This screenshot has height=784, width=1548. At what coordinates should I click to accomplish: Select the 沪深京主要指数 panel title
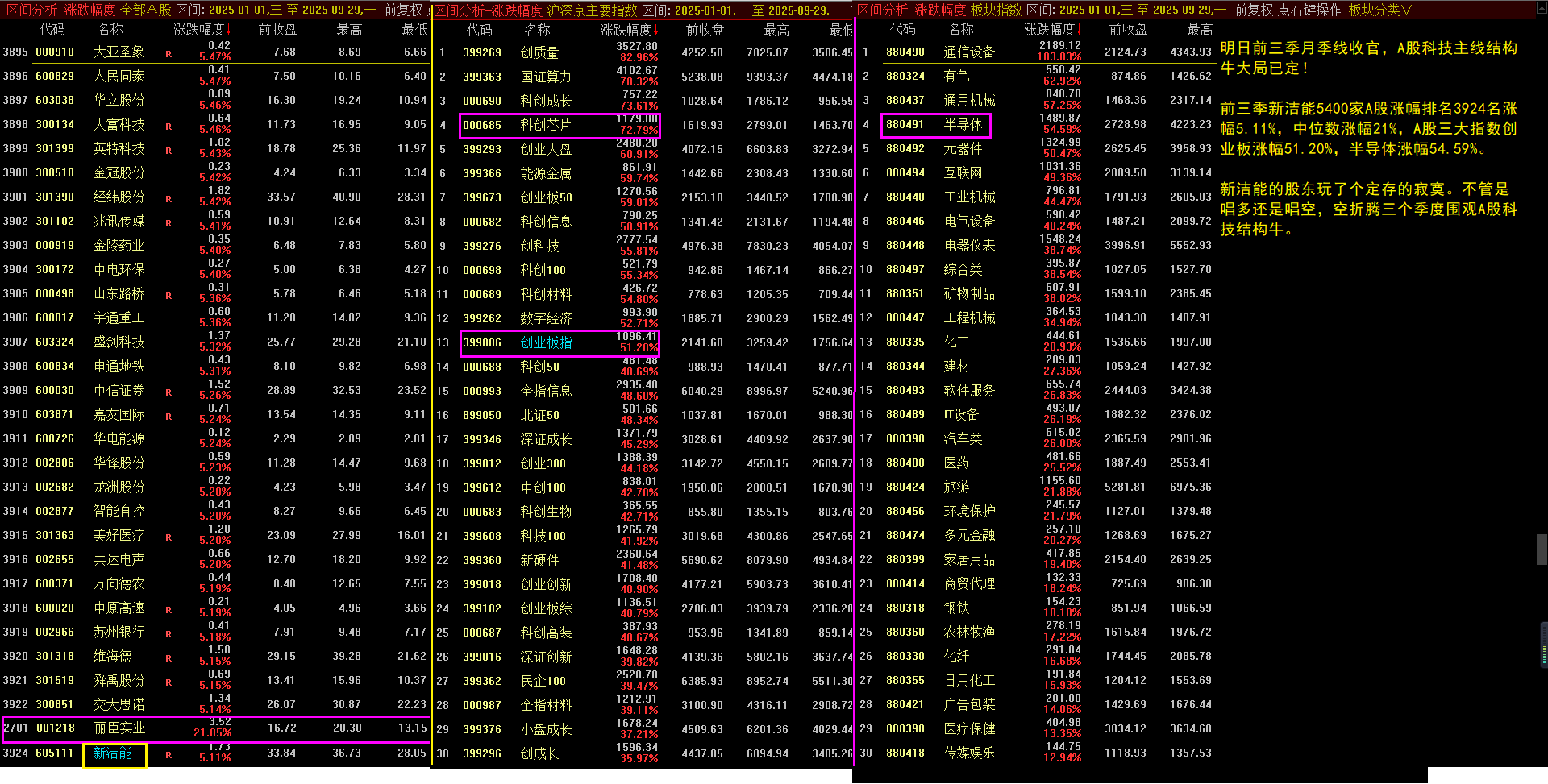click(592, 10)
